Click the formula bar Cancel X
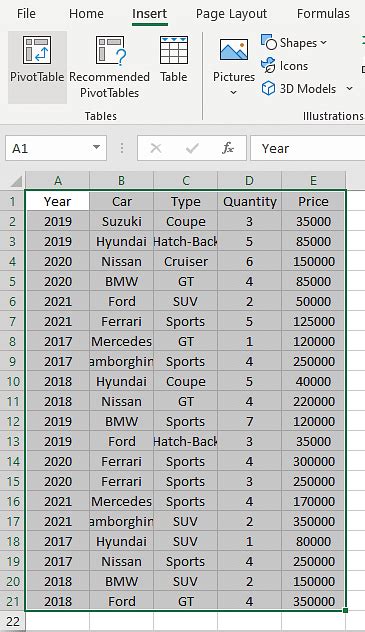Screen dimensions: 365x632 tap(156, 148)
